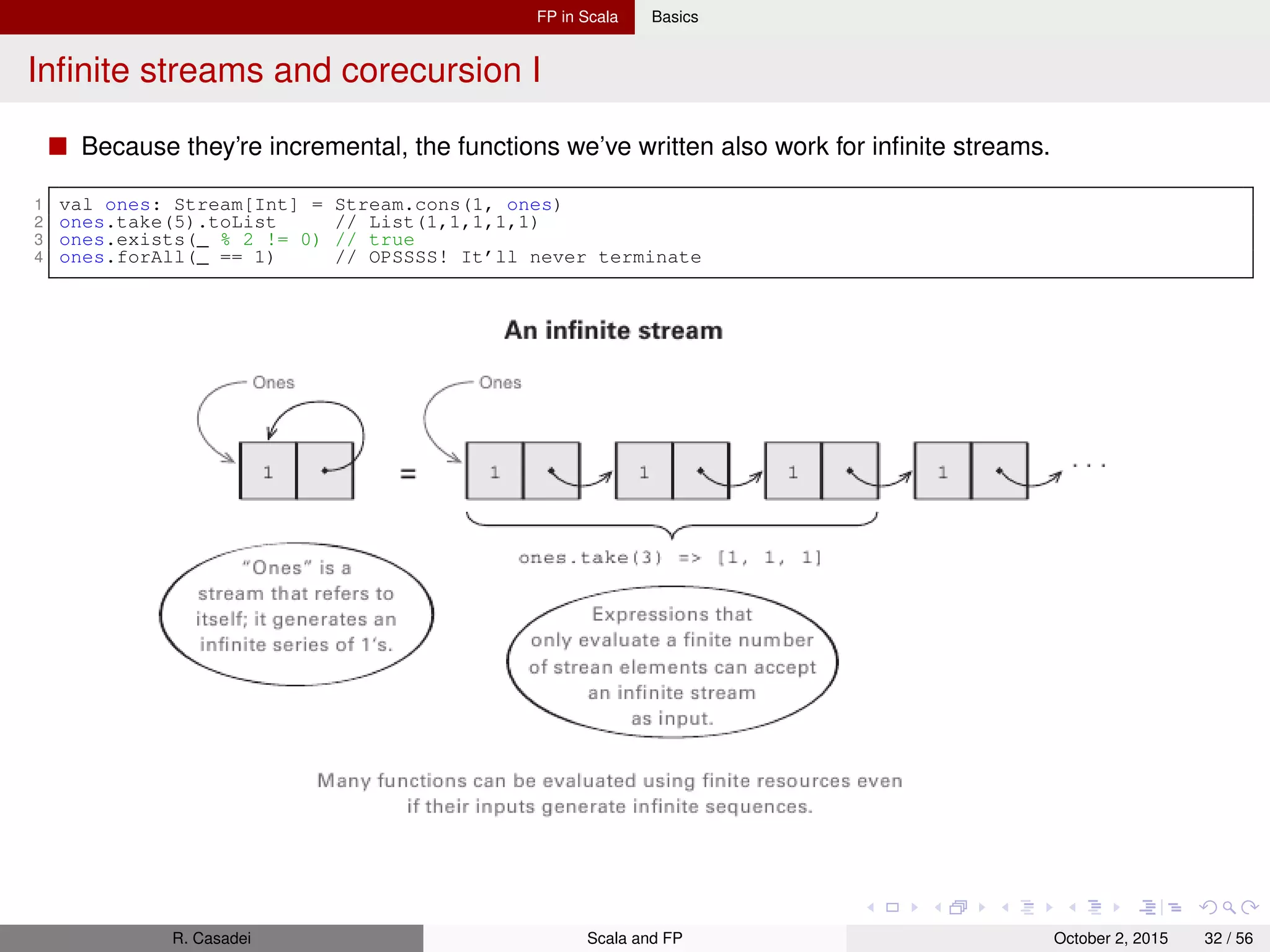Click right 'Ones' label in diagram
Image resolution: width=1270 pixels, height=952 pixels.
point(500,382)
